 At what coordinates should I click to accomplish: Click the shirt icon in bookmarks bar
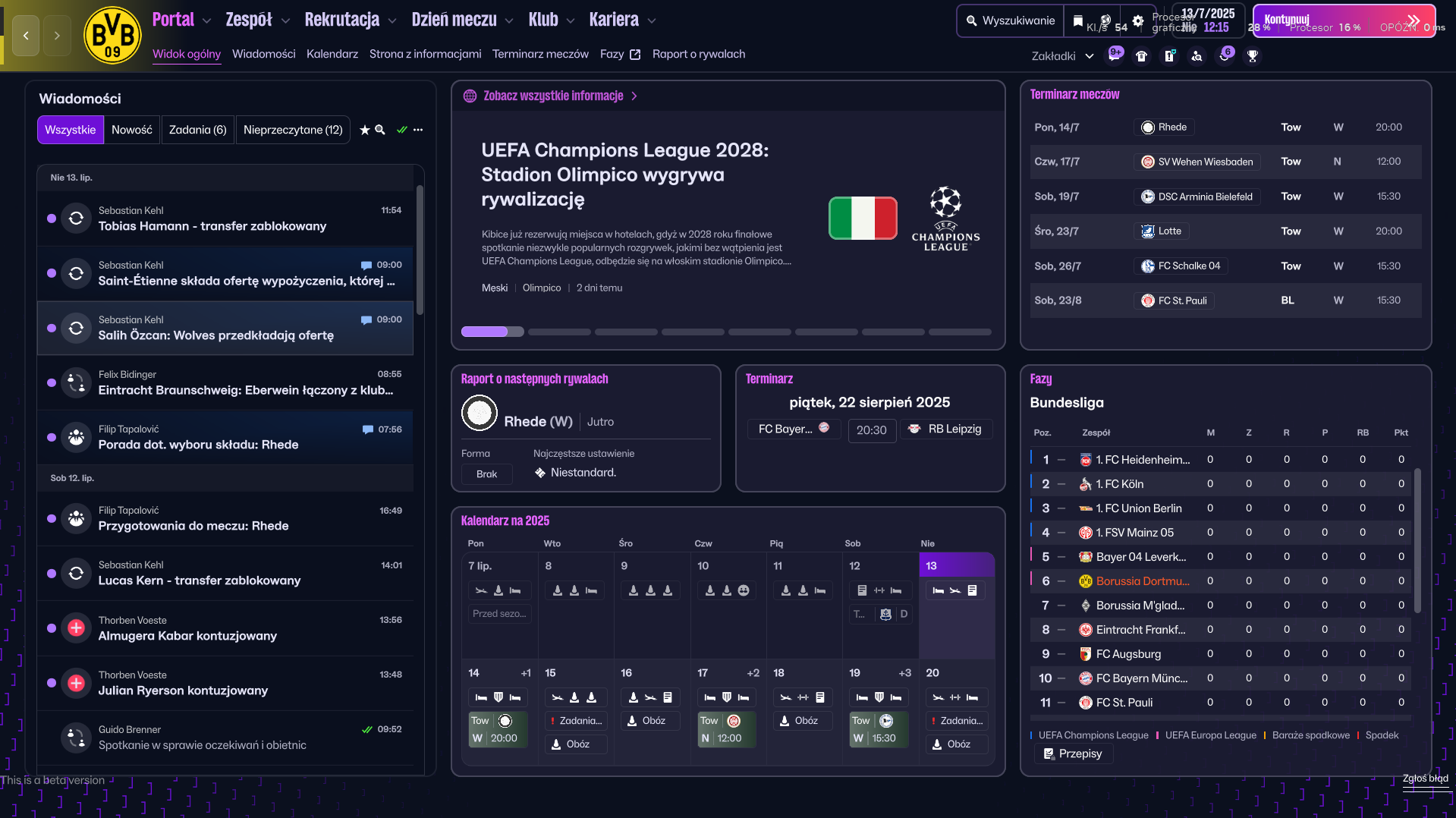(1141, 56)
